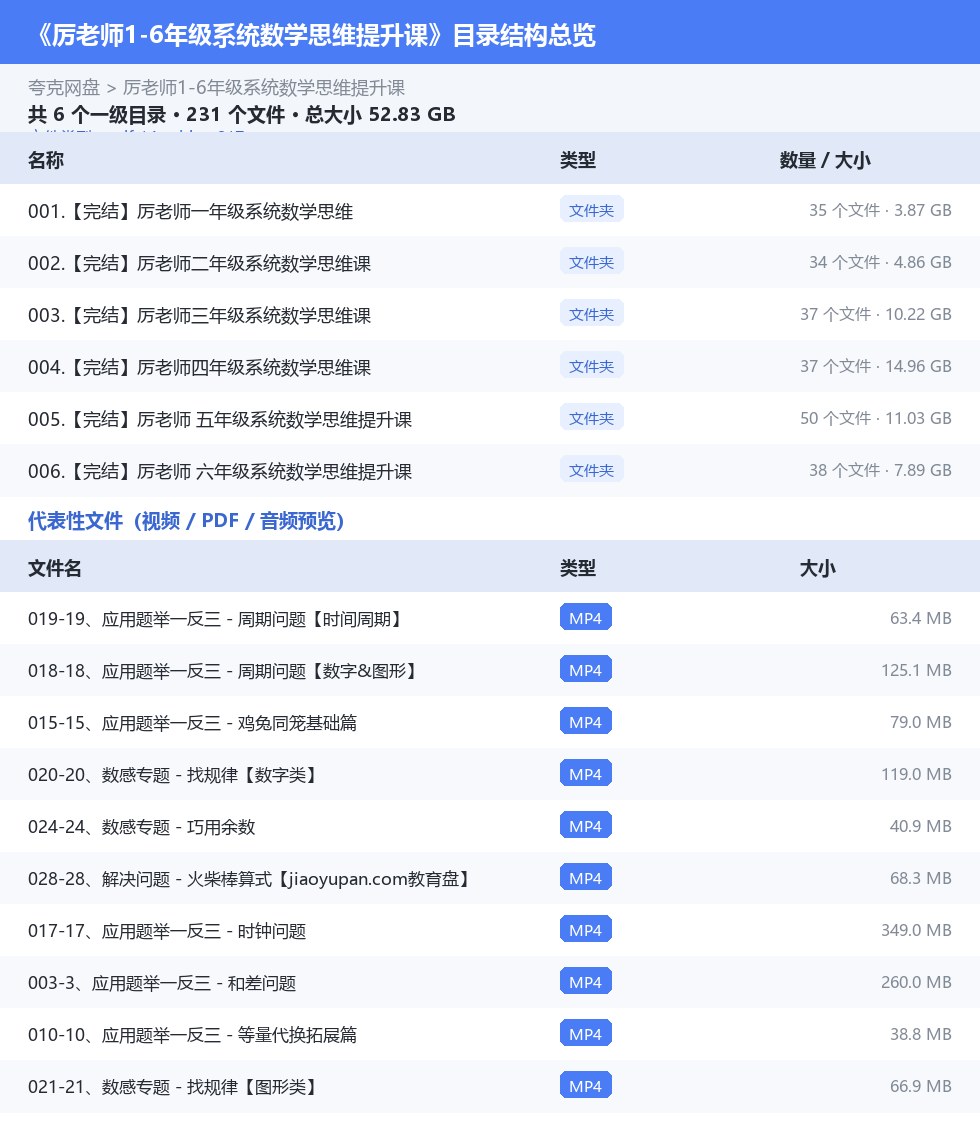980x1144 pixels.
Task: Select file 028-28 火柴棒算式
Action: (251, 879)
